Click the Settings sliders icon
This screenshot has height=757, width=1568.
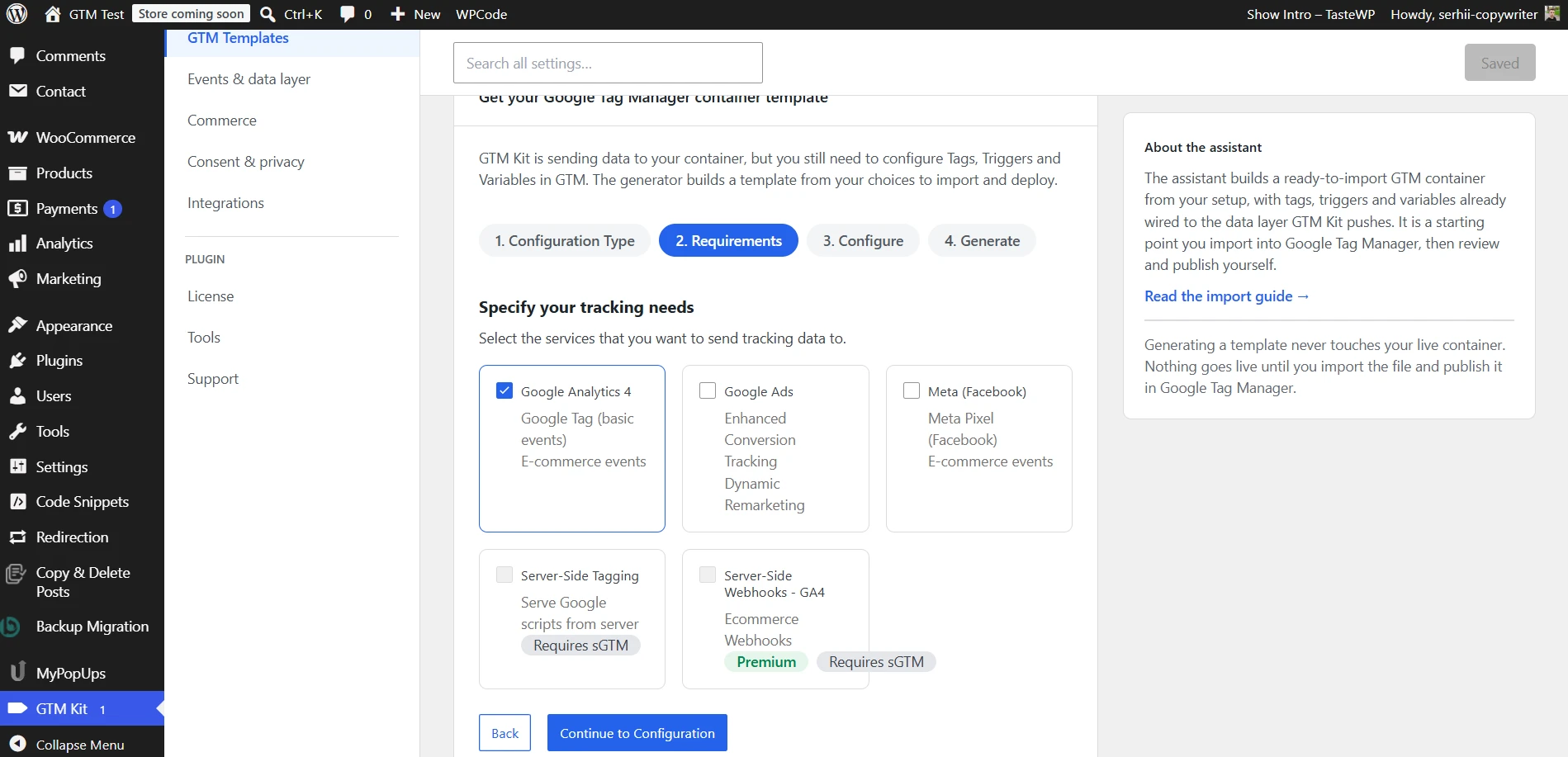pos(17,466)
